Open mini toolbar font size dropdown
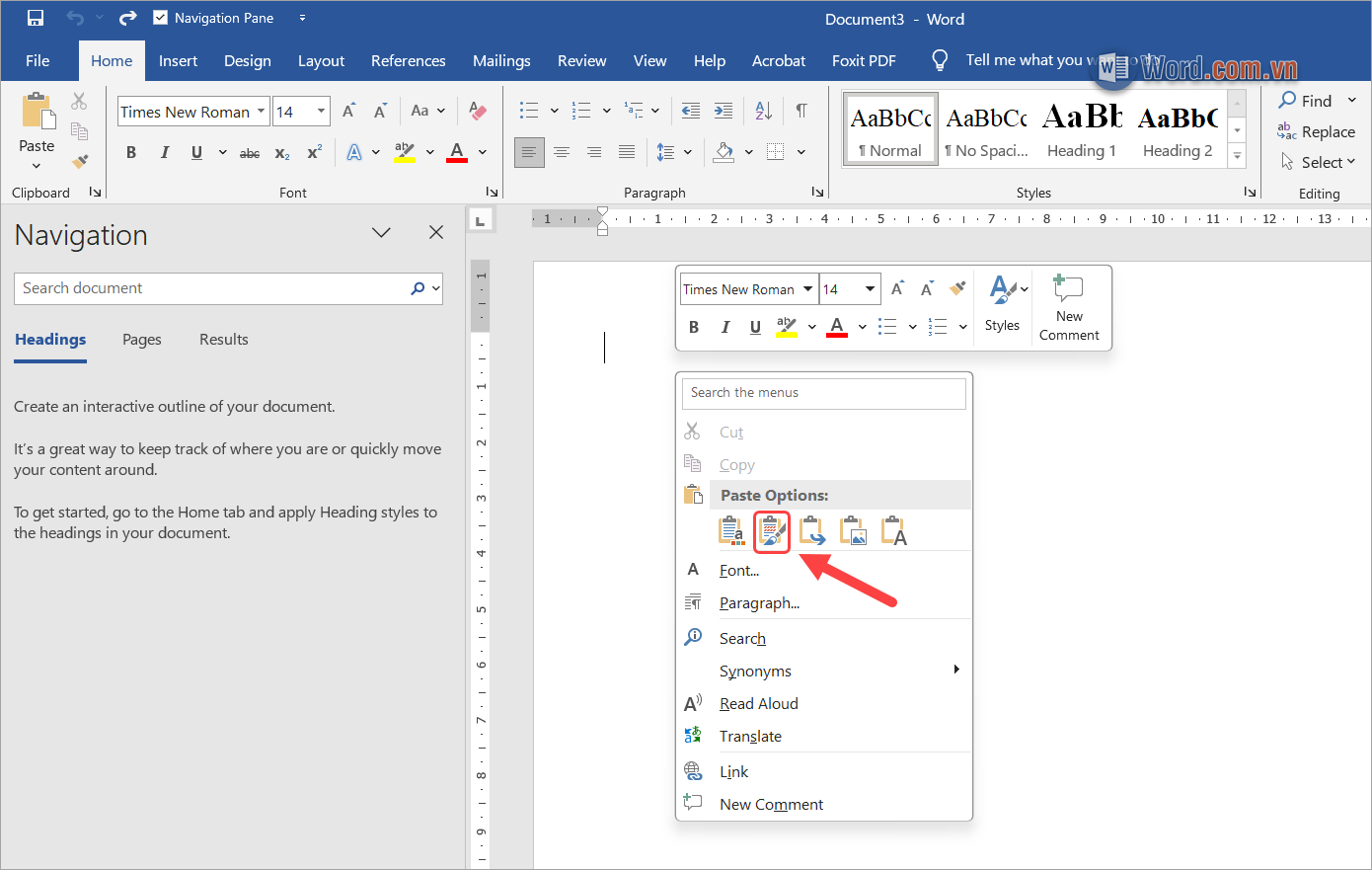Viewport: 1372px width, 870px height. pos(870,289)
